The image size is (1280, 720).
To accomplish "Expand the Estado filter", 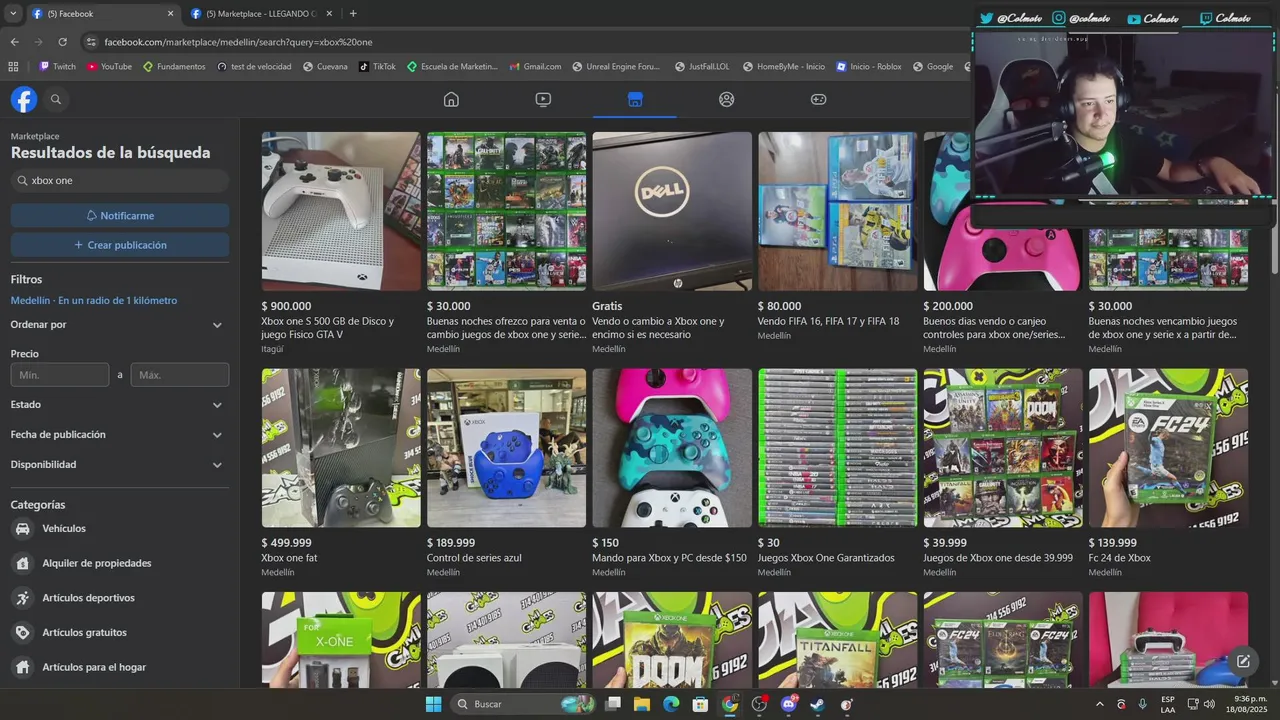I will click(119, 405).
